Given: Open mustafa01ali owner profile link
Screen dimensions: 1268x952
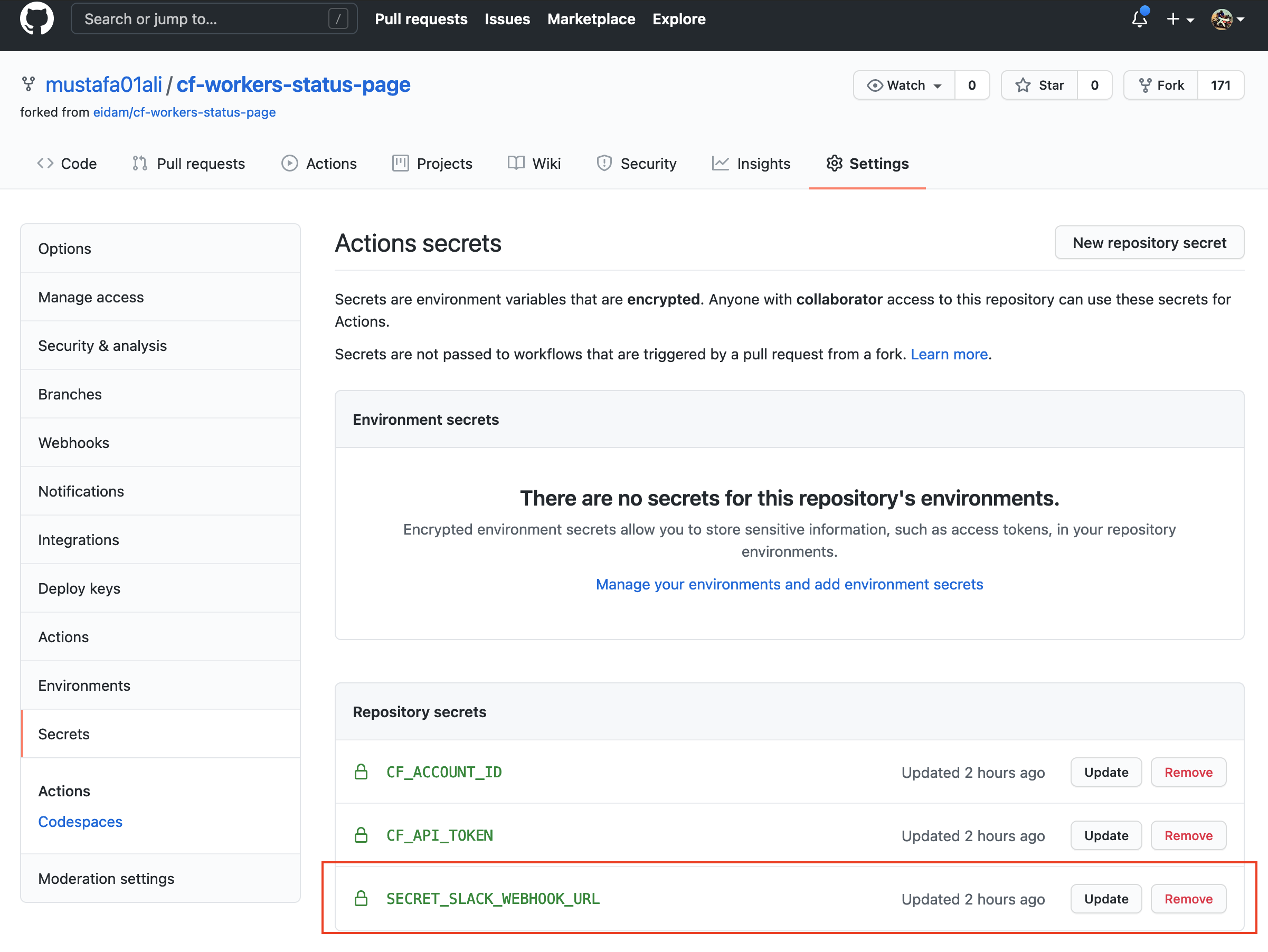Looking at the screenshot, I should (x=104, y=85).
